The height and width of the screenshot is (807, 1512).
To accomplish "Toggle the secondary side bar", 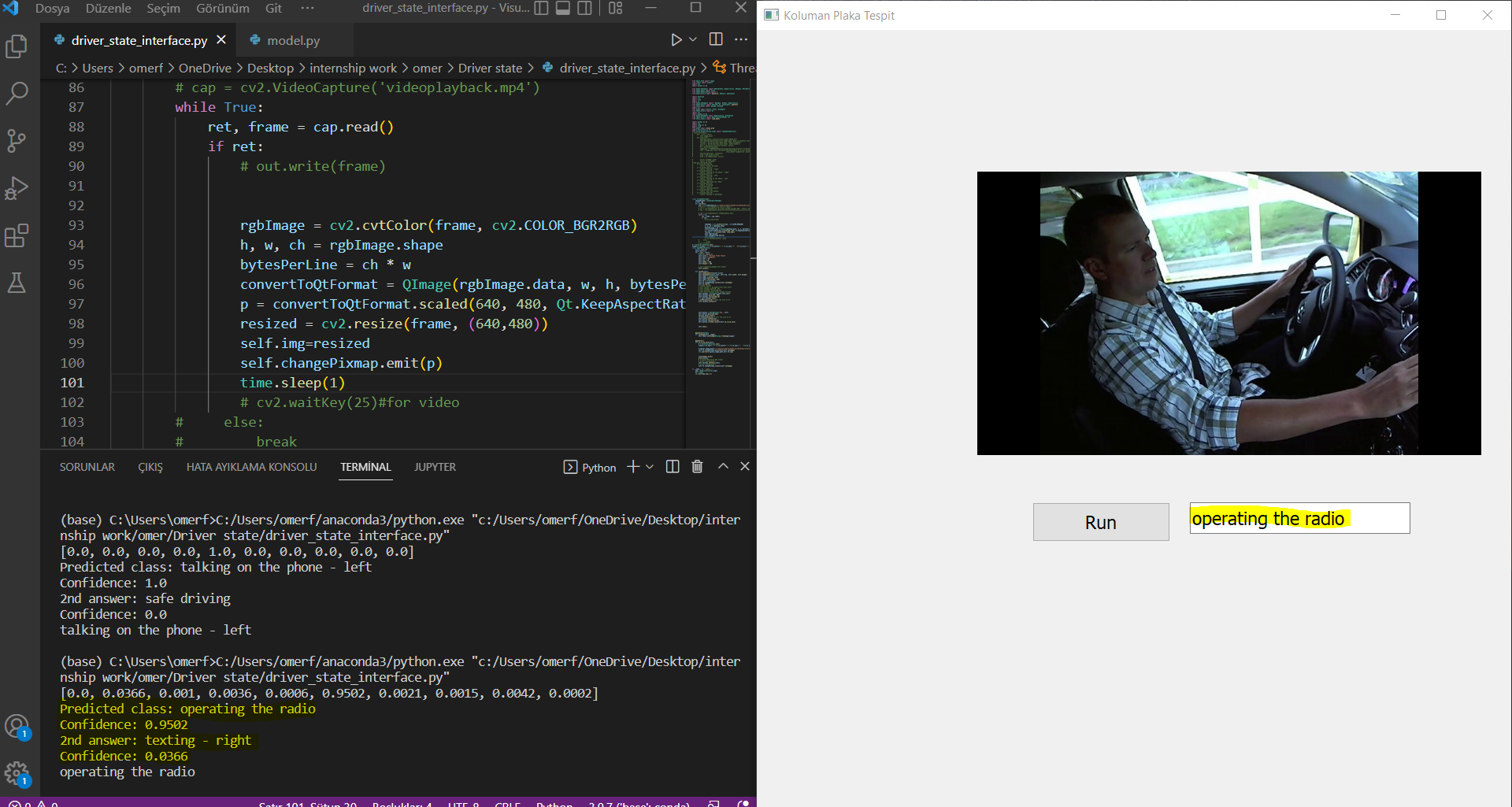I will click(584, 8).
